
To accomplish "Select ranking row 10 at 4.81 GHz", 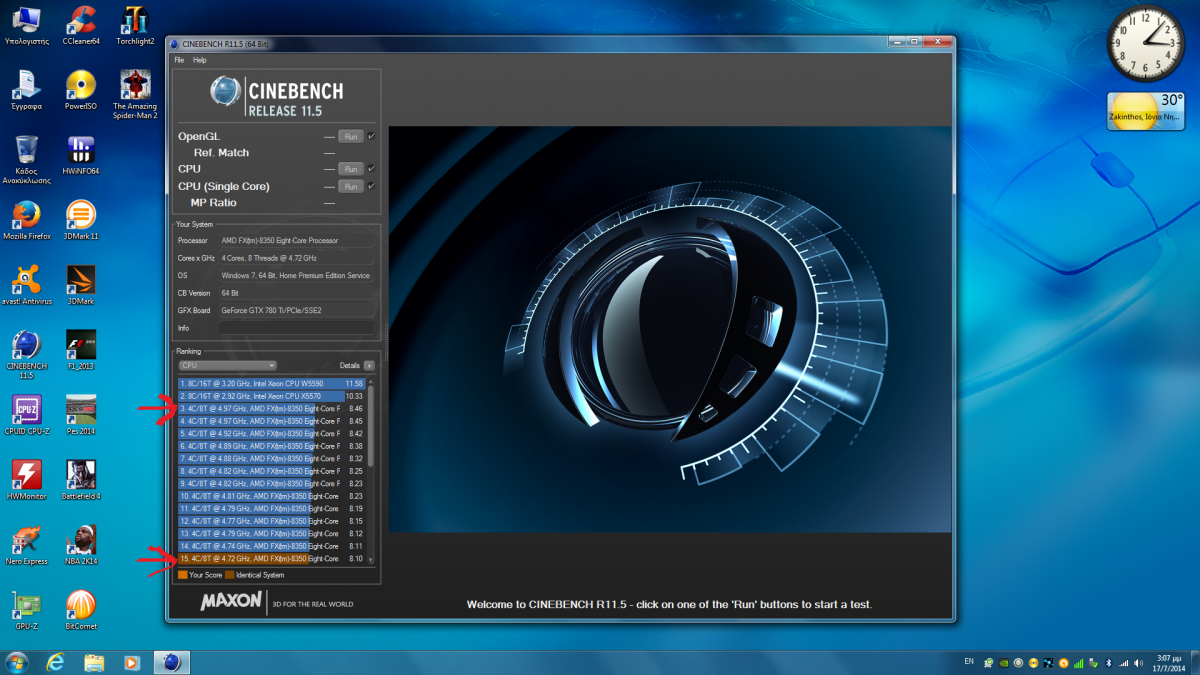I will tap(271, 496).
